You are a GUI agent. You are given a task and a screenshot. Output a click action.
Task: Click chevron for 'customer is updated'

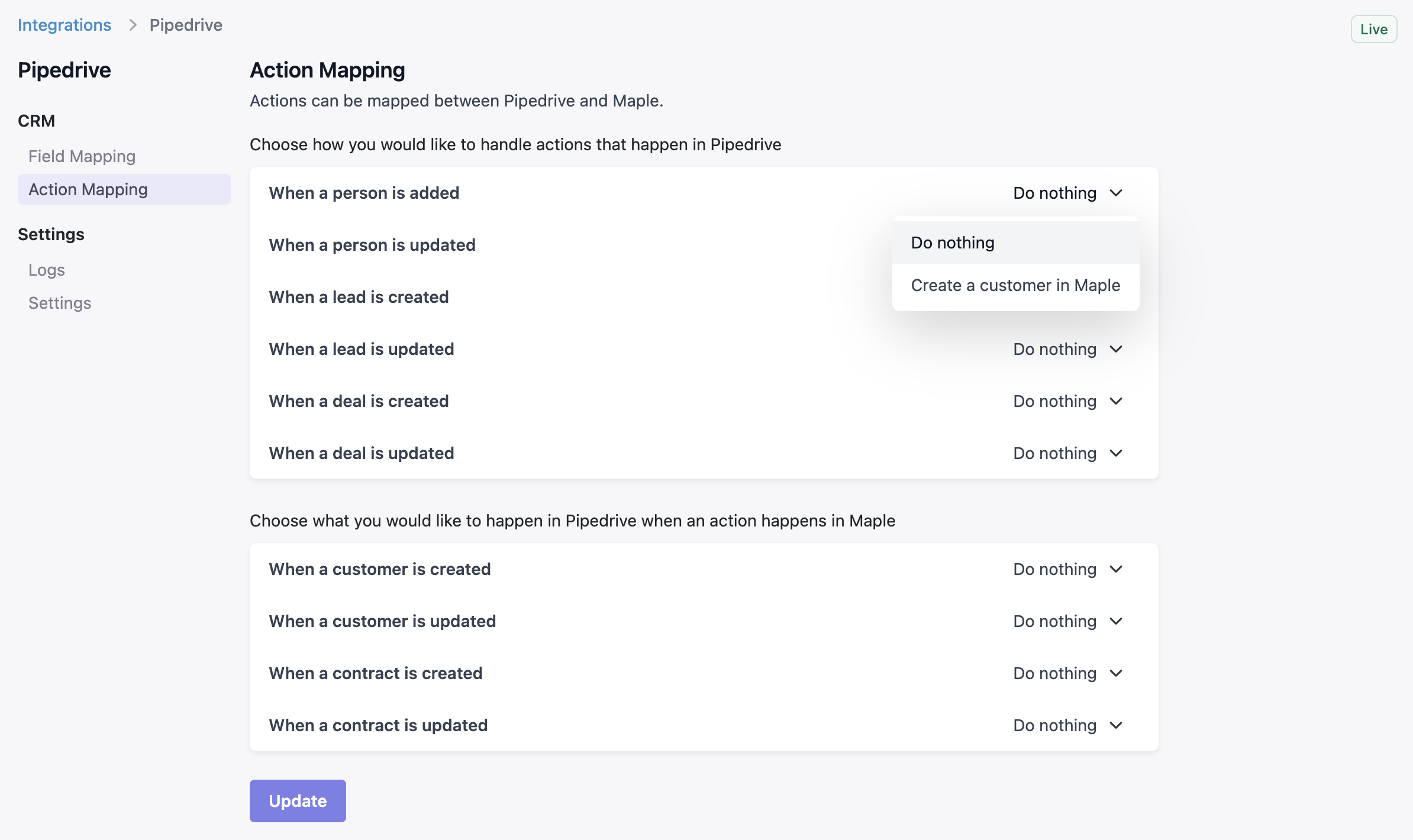[x=1116, y=621]
